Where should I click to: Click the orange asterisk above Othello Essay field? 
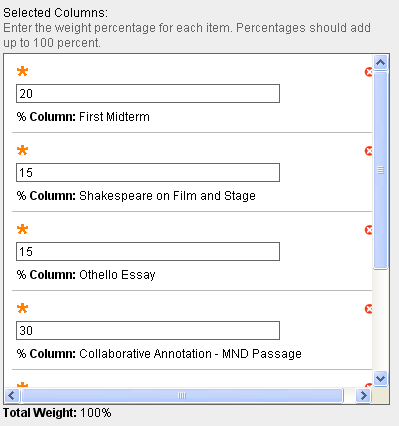click(x=22, y=229)
